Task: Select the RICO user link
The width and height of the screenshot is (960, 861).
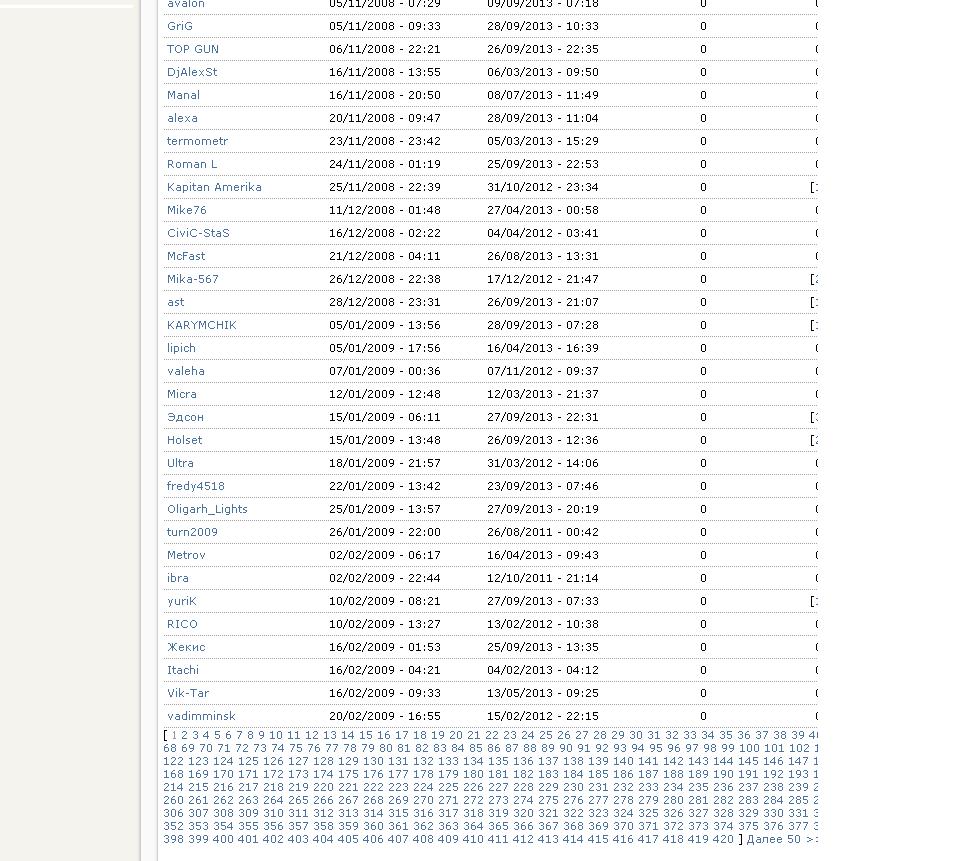Action: [x=182, y=624]
